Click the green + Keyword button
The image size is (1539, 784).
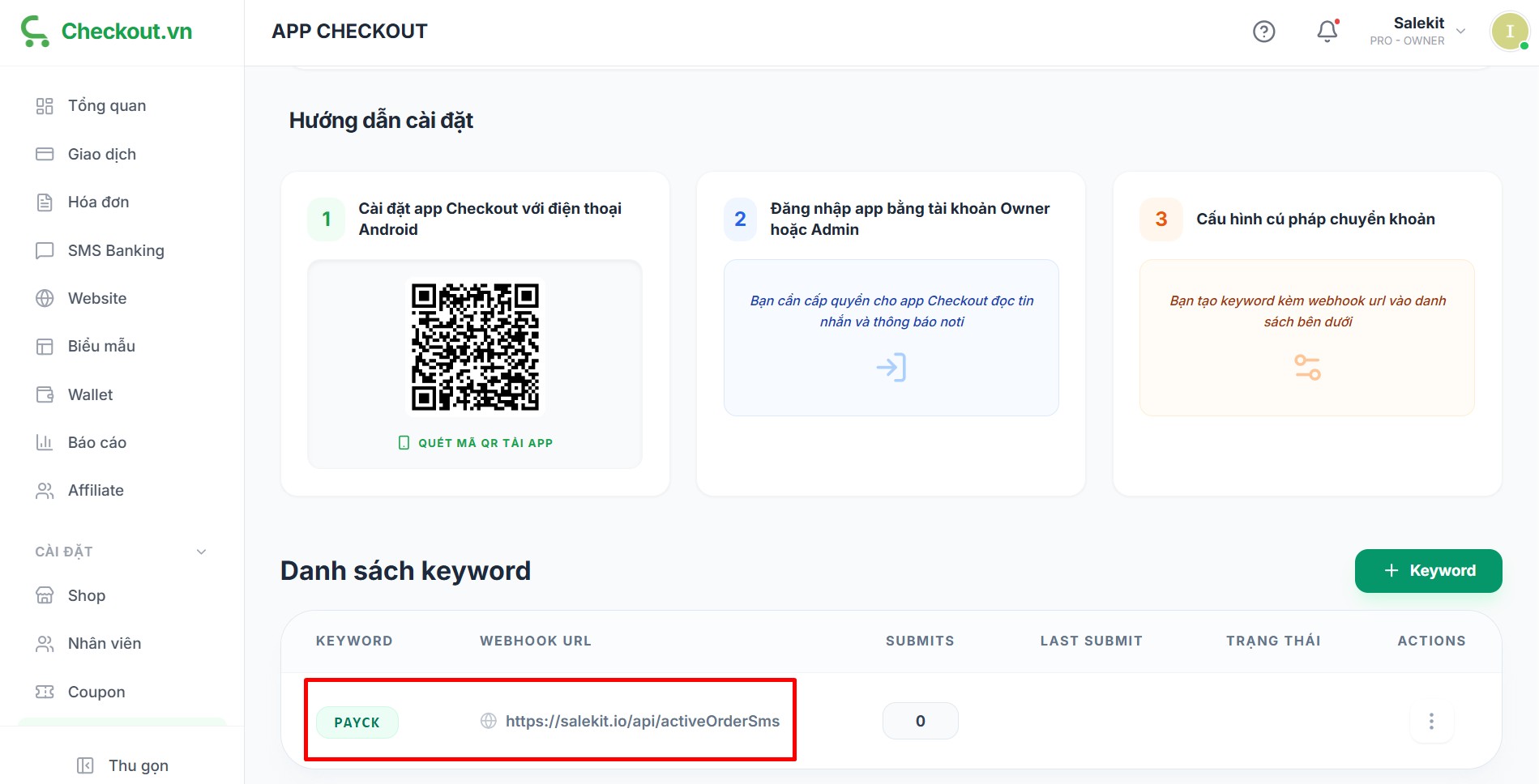1428,571
